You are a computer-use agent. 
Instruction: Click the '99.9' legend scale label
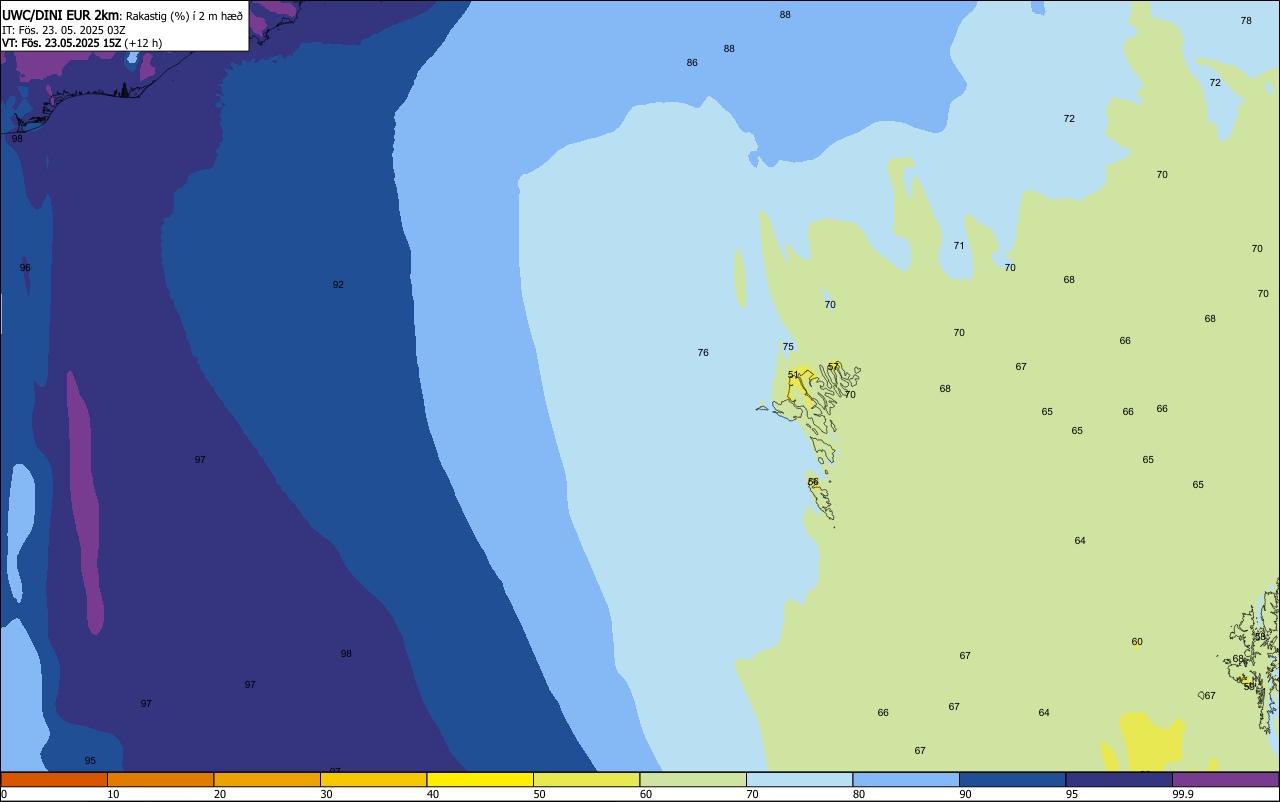point(1183,794)
